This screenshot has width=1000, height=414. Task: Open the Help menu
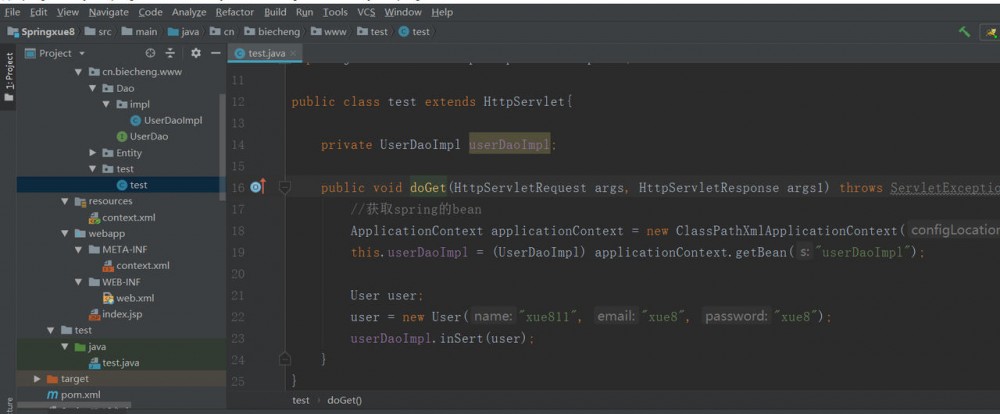click(442, 12)
